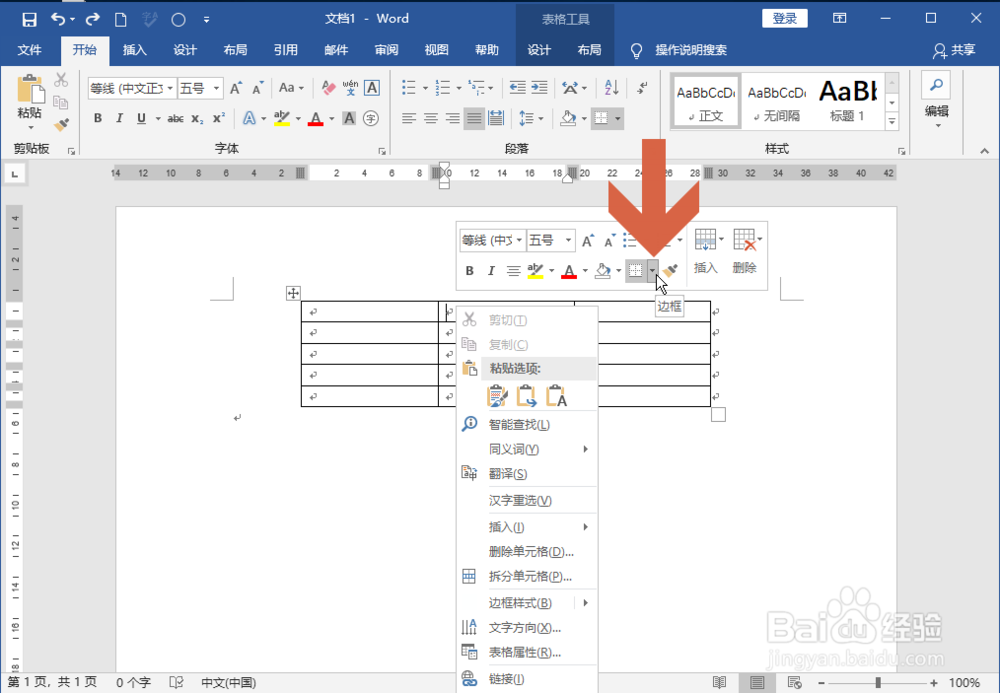Click the Superscript x² icon
The height and width of the screenshot is (693, 1000).
[x=219, y=119]
